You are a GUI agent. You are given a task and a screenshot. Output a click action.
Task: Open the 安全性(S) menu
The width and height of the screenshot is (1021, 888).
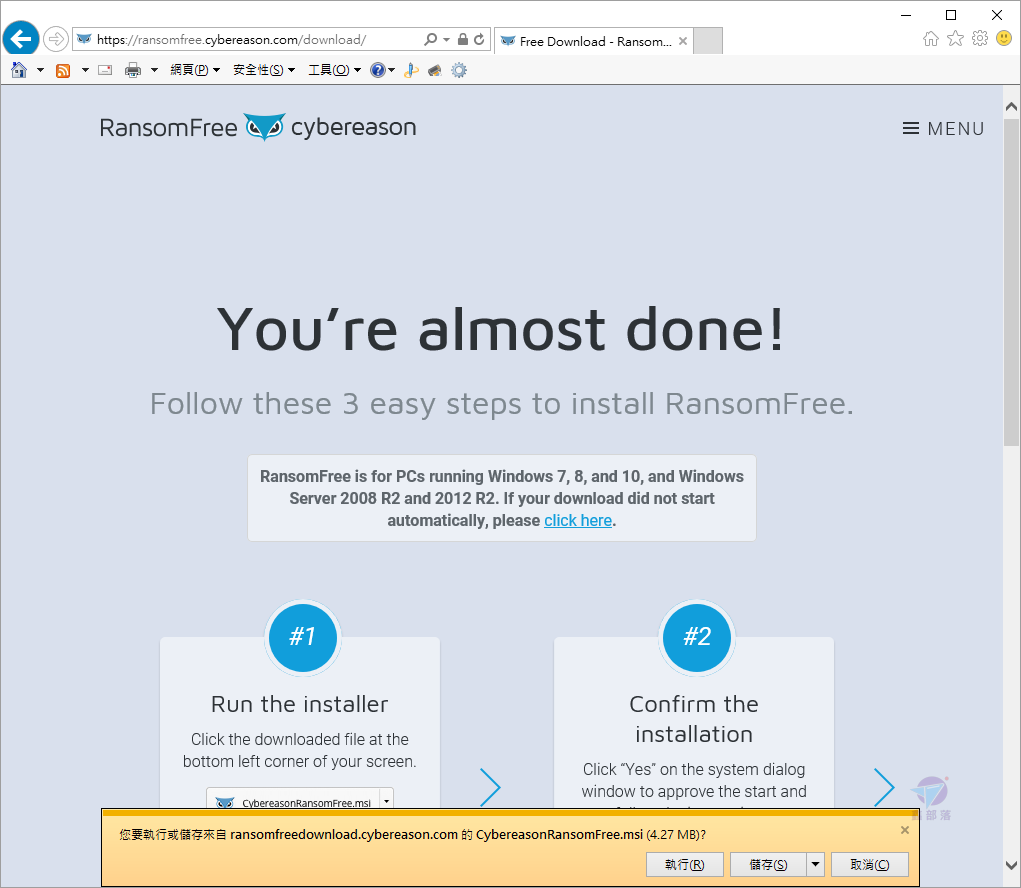264,70
